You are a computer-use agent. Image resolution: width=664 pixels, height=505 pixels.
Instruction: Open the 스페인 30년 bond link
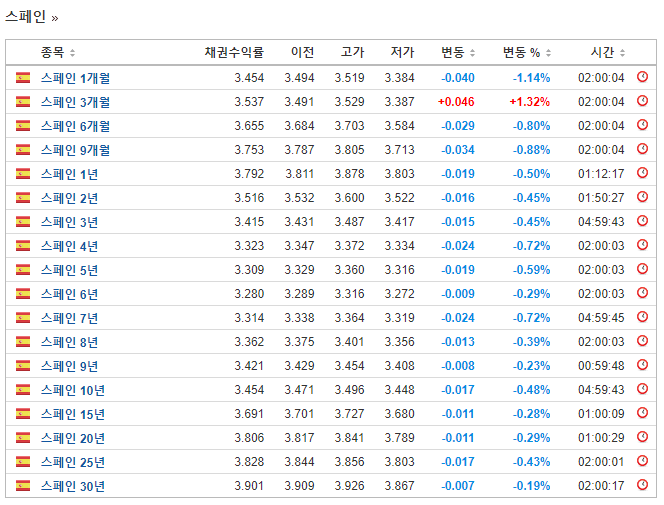(x=73, y=486)
